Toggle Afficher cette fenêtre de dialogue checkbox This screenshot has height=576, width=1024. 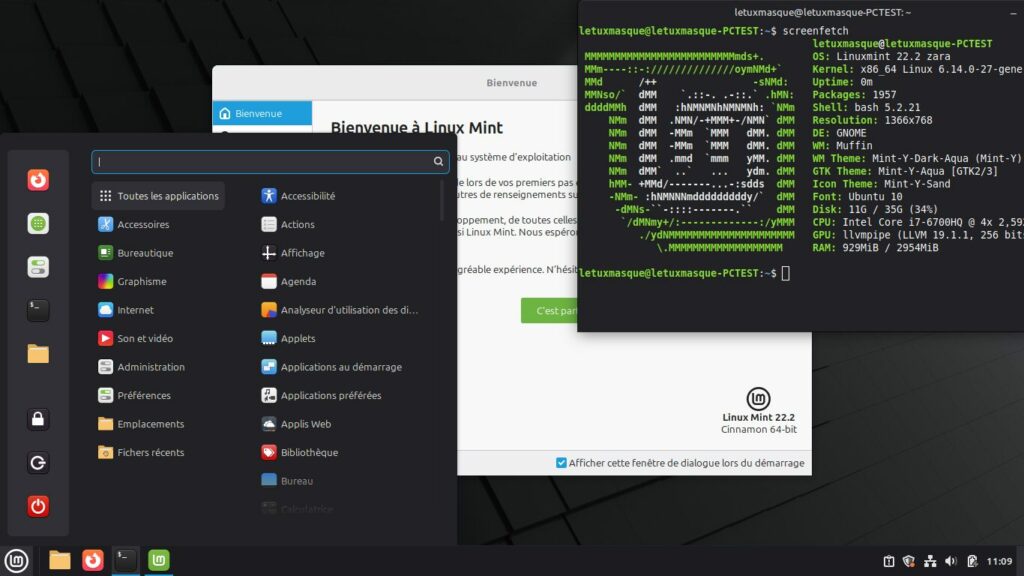[561, 462]
